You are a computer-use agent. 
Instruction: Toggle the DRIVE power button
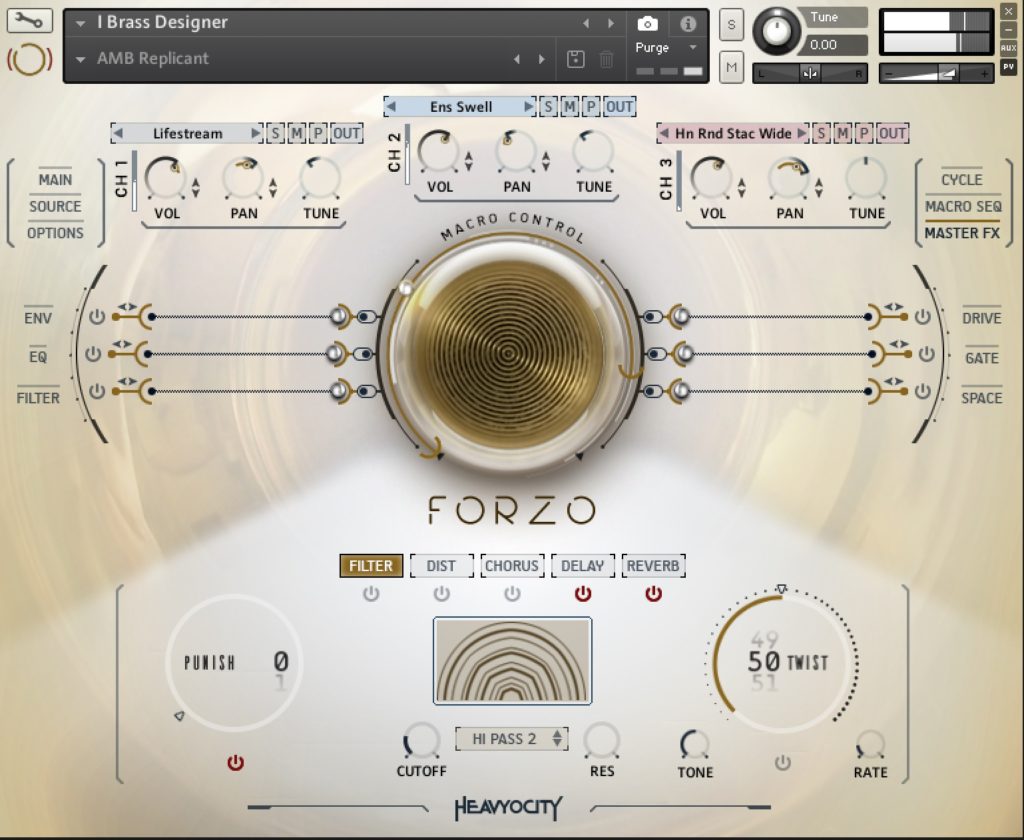[922, 317]
